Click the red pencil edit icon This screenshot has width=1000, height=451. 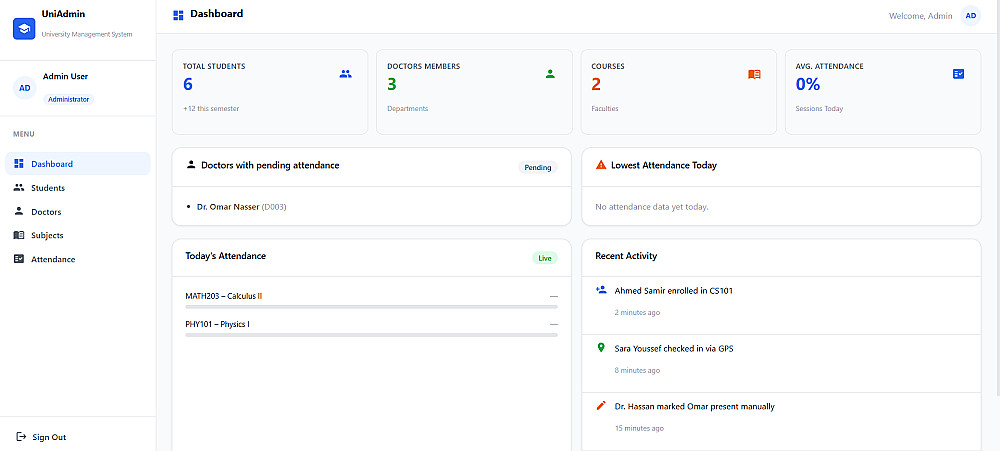600,406
